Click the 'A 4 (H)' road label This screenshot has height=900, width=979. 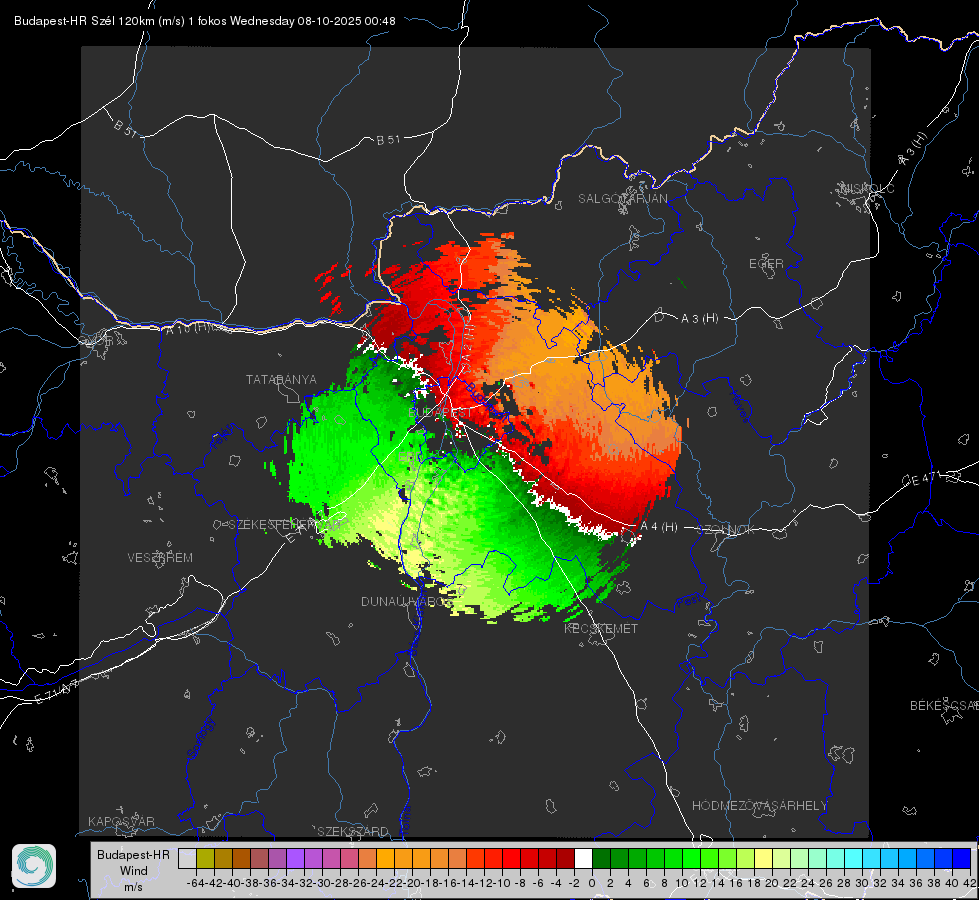point(659,527)
